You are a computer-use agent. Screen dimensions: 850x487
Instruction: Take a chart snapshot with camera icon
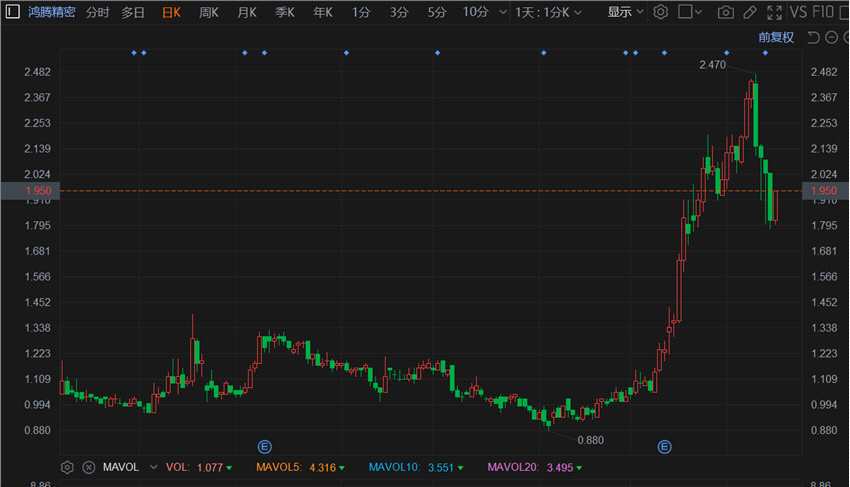click(x=725, y=12)
